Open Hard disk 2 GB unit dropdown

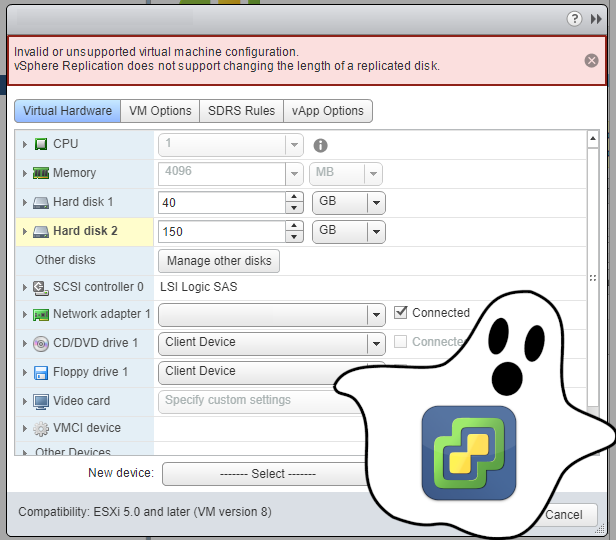(349, 232)
